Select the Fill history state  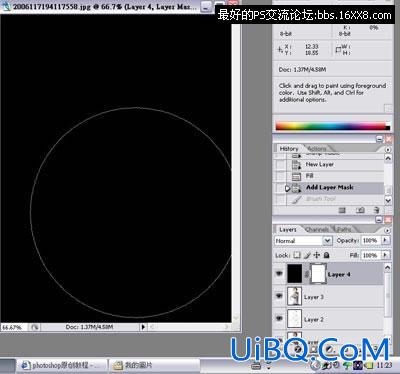pyautogui.click(x=335, y=176)
